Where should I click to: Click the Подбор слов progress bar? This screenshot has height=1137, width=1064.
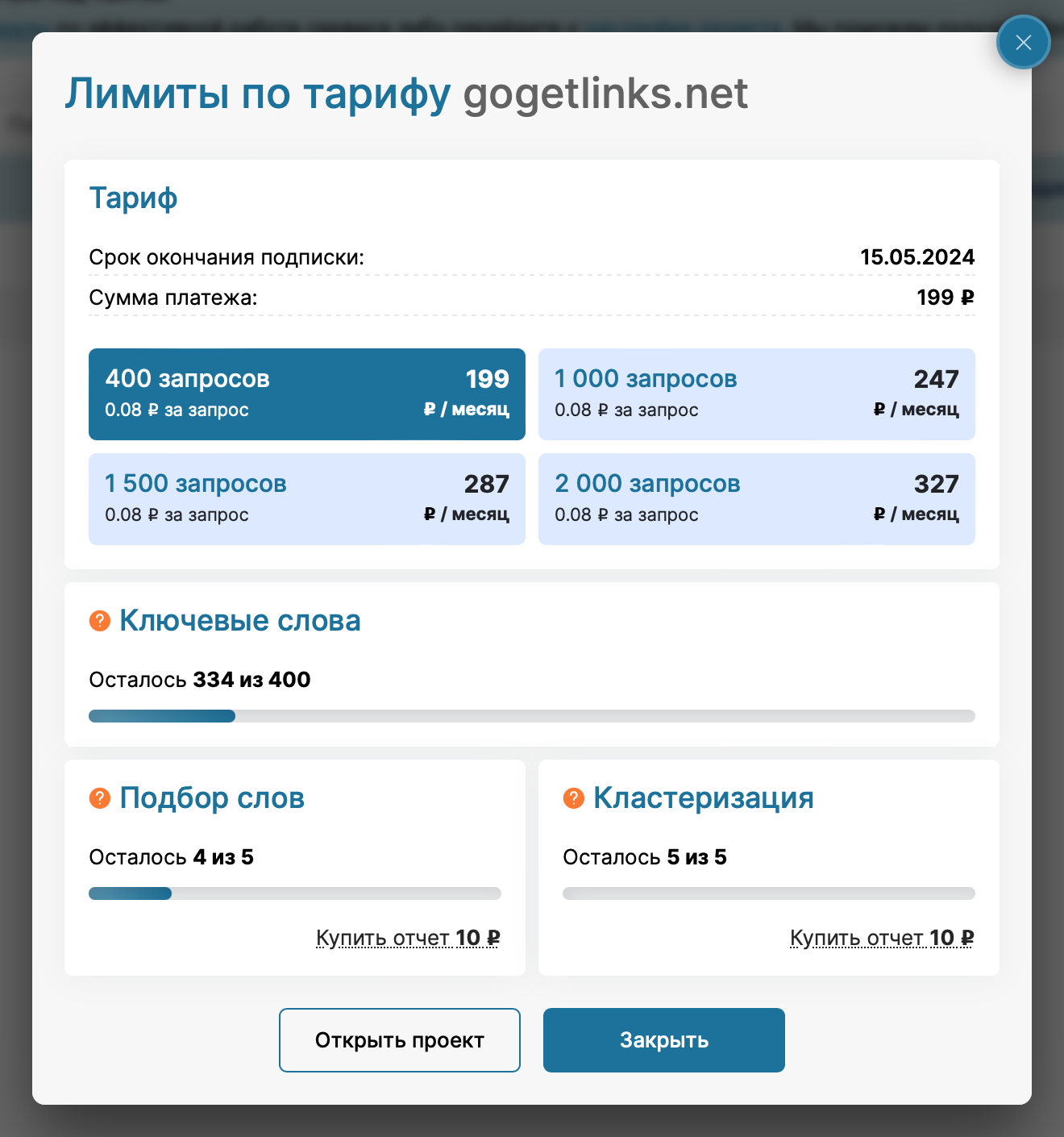[x=294, y=893]
